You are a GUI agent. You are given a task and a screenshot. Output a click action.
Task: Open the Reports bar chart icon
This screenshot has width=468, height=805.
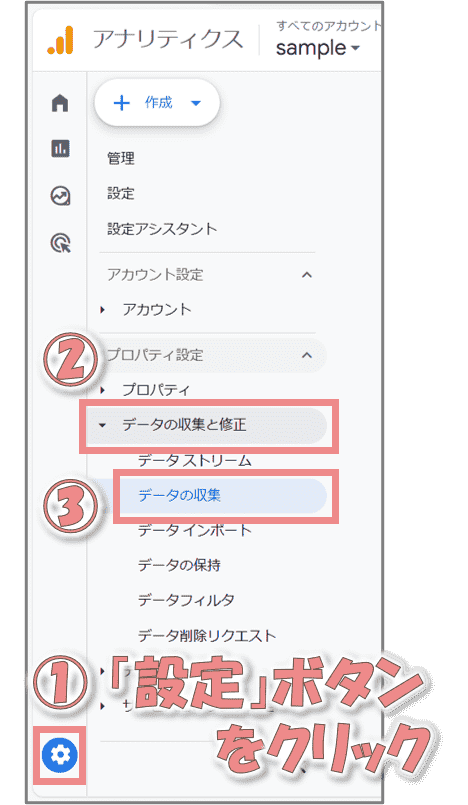pyautogui.click(x=60, y=149)
